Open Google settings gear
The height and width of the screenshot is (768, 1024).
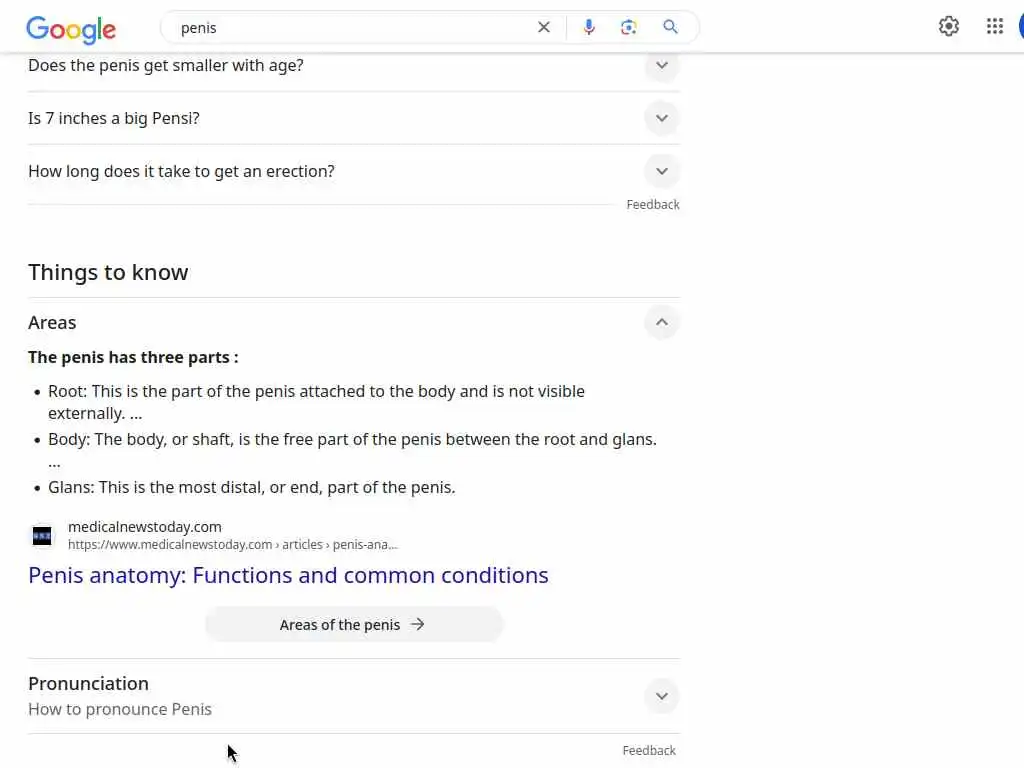[x=949, y=27]
